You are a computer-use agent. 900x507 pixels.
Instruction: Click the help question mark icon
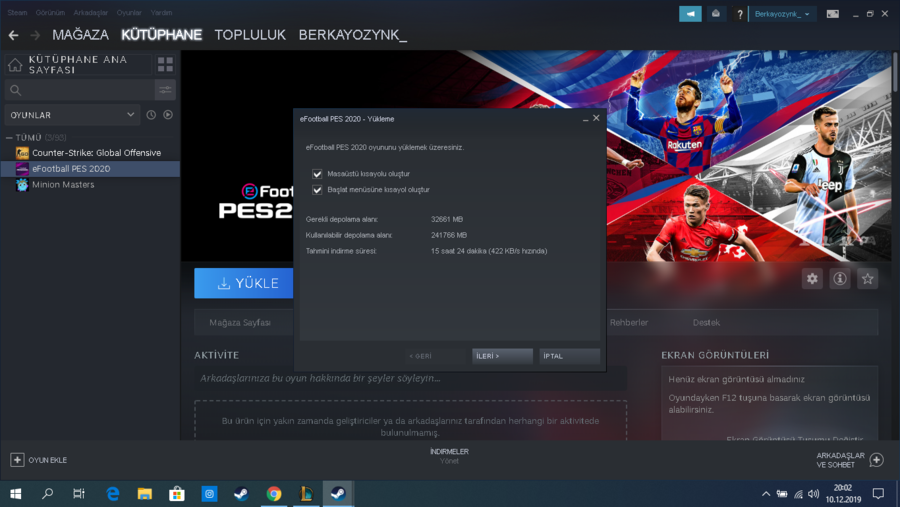tap(739, 14)
